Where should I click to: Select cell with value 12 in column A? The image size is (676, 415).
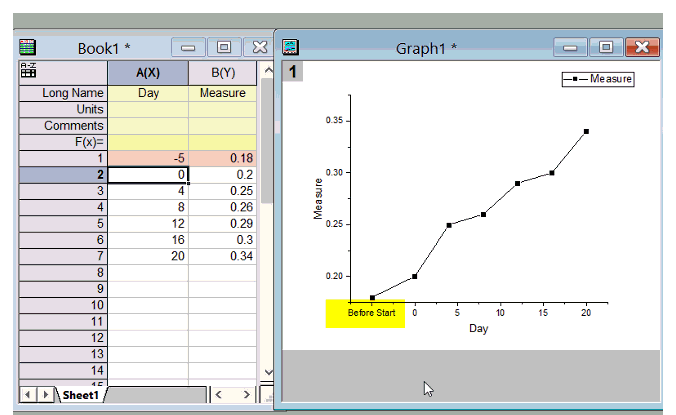click(x=148, y=224)
